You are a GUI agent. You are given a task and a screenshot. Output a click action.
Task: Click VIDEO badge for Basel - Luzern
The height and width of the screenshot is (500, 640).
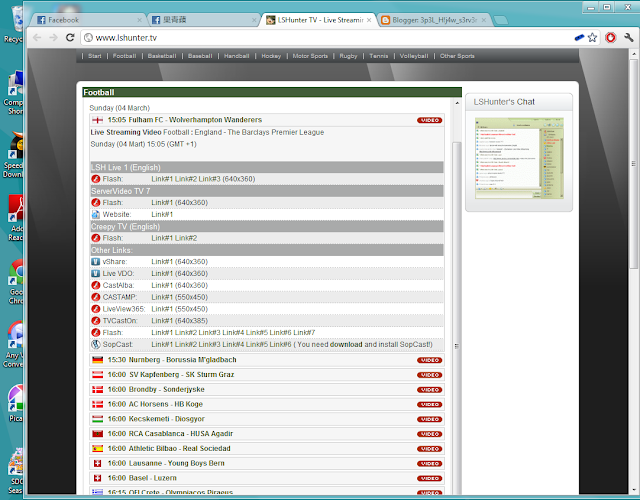429,478
